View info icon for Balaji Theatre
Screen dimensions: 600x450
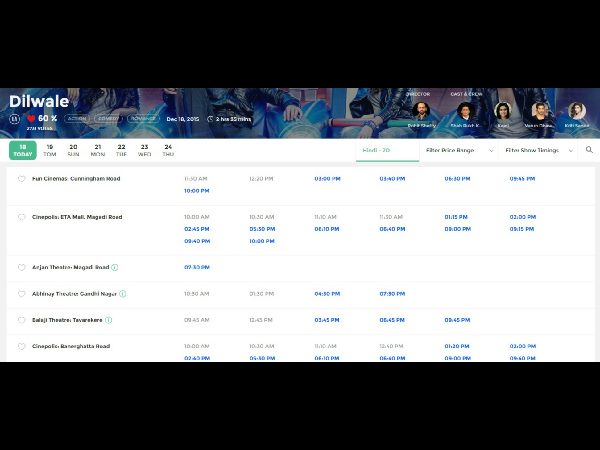(x=109, y=320)
